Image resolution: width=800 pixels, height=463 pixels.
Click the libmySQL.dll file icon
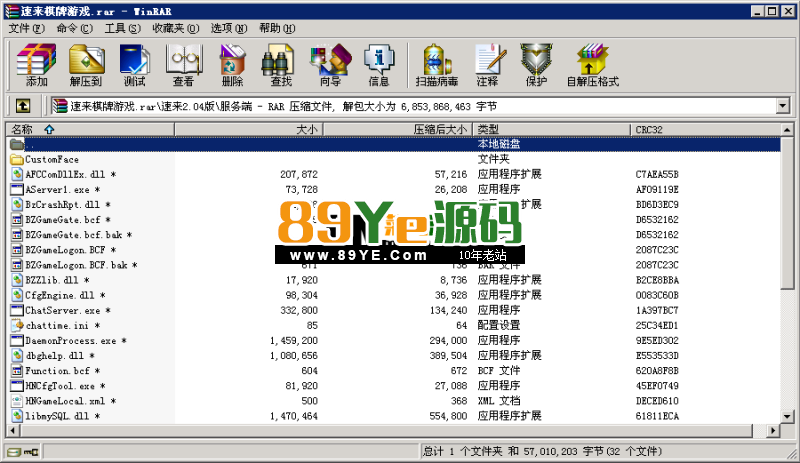pos(17,416)
